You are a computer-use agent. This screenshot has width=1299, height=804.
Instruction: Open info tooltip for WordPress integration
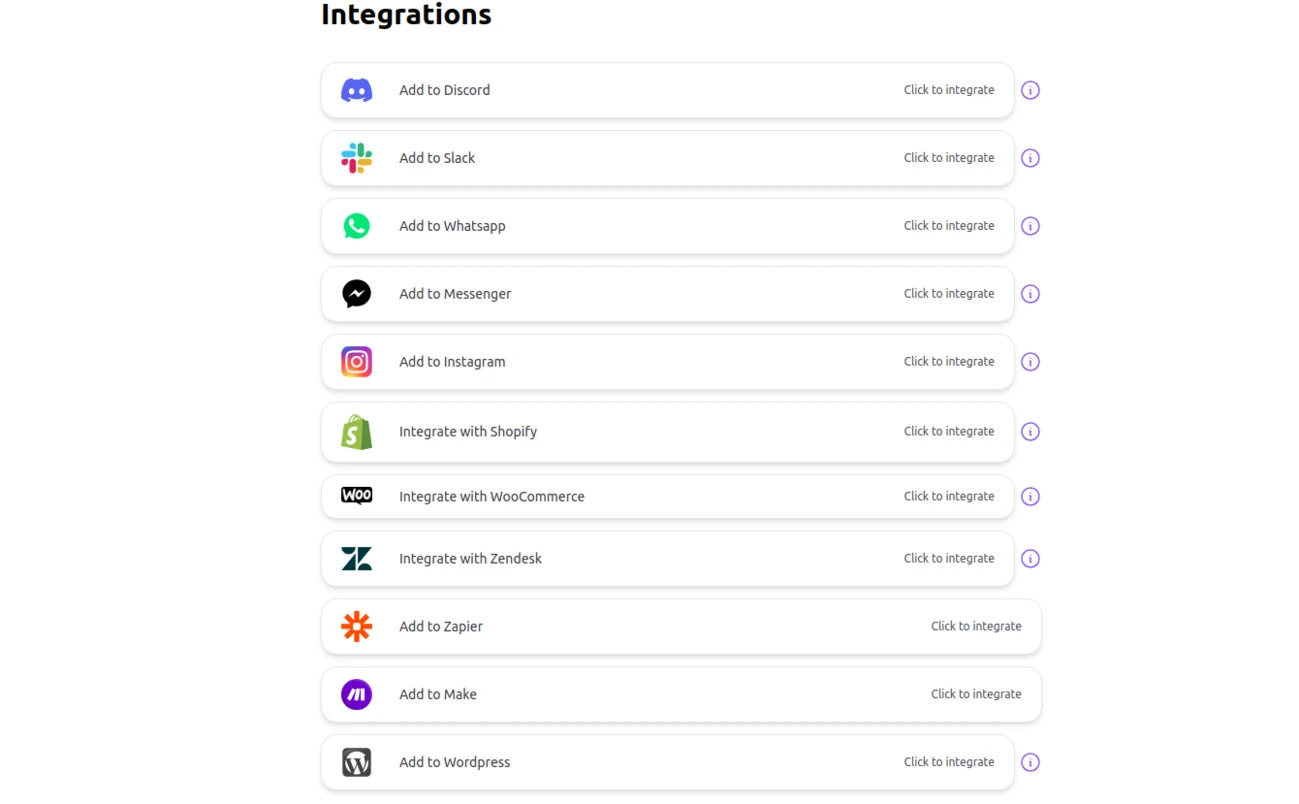[x=1030, y=761]
